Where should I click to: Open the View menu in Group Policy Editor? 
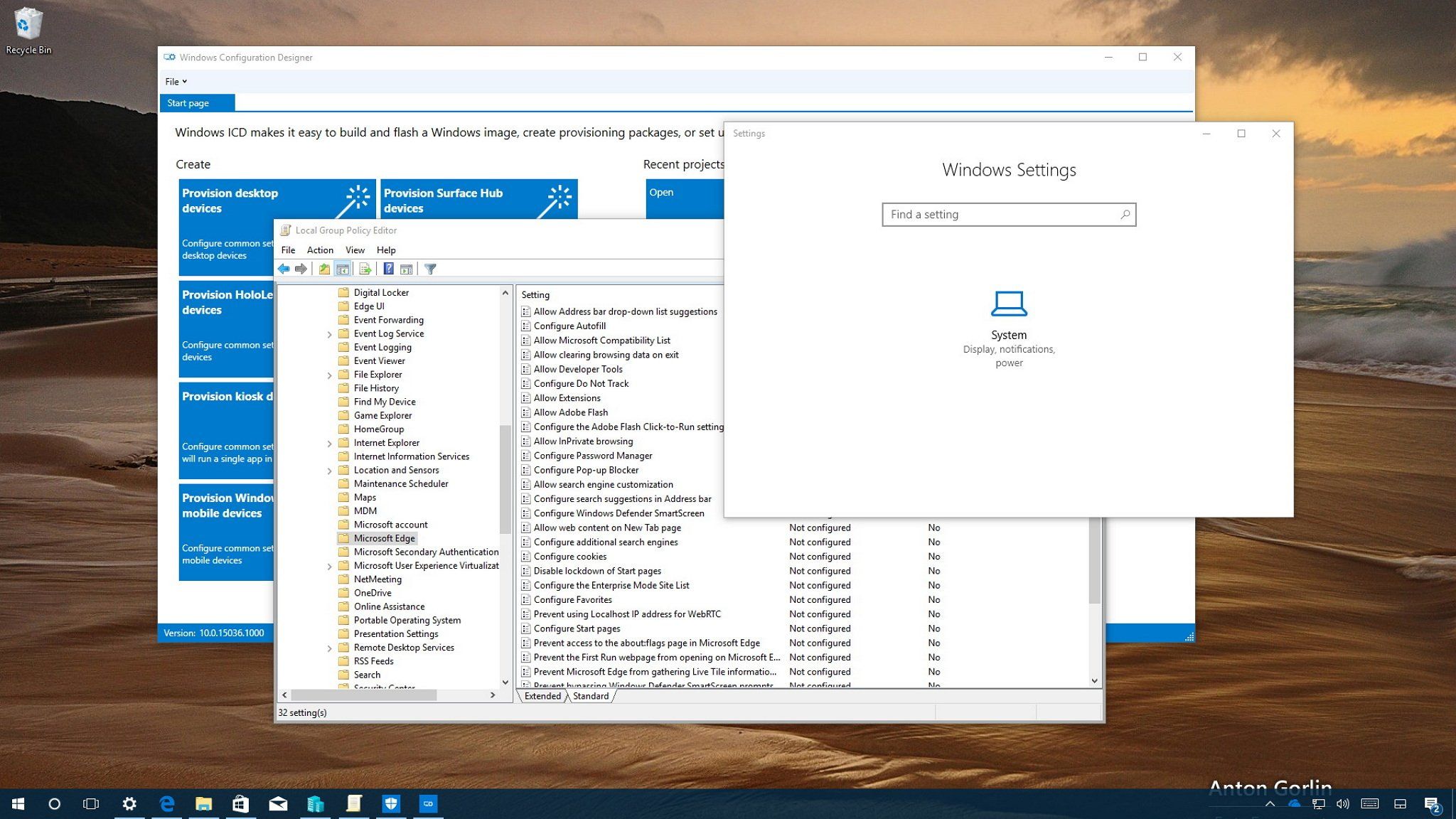point(355,250)
